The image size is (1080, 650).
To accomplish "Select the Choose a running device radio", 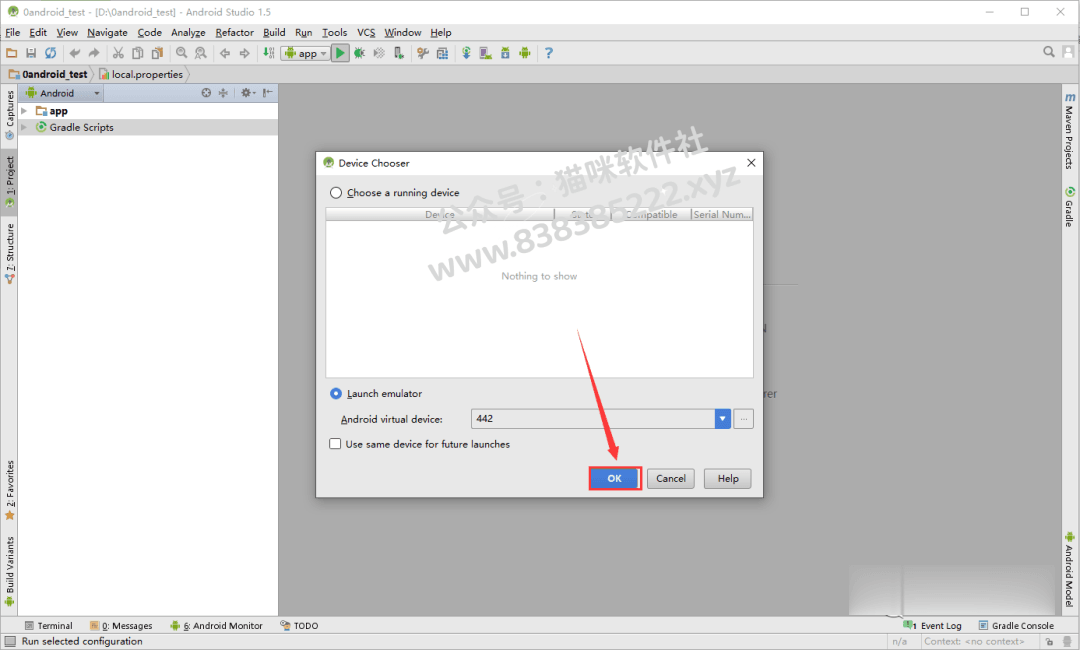I will point(335,193).
